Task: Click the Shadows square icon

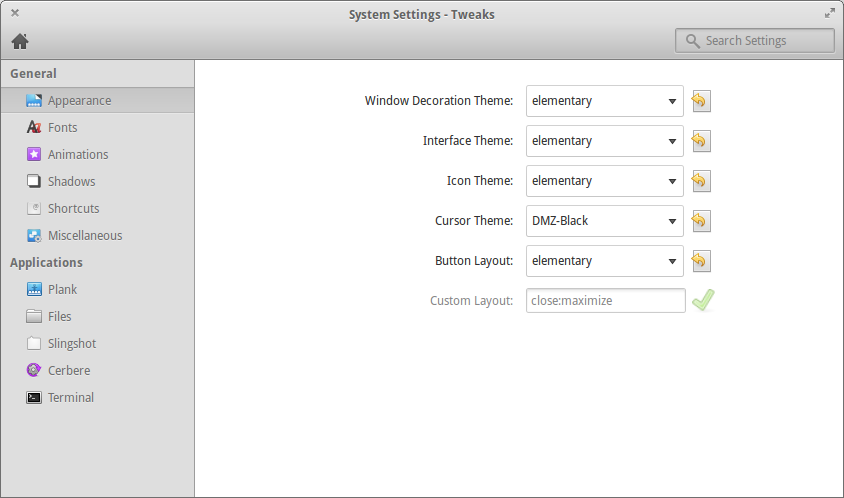Action: coord(34,181)
